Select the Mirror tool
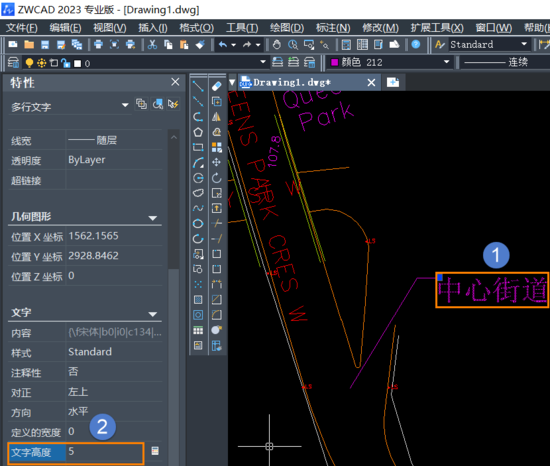 (217, 117)
